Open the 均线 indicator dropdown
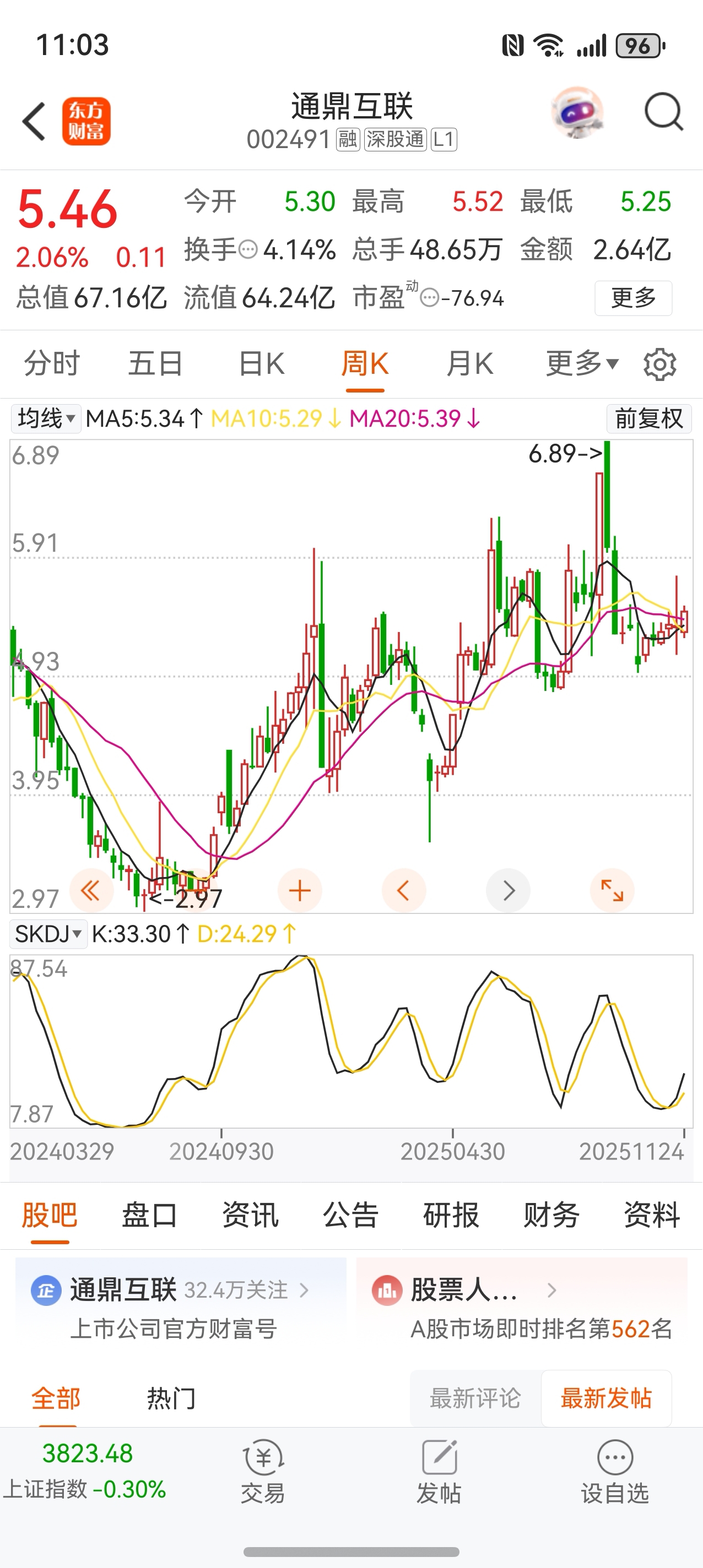 (46, 419)
